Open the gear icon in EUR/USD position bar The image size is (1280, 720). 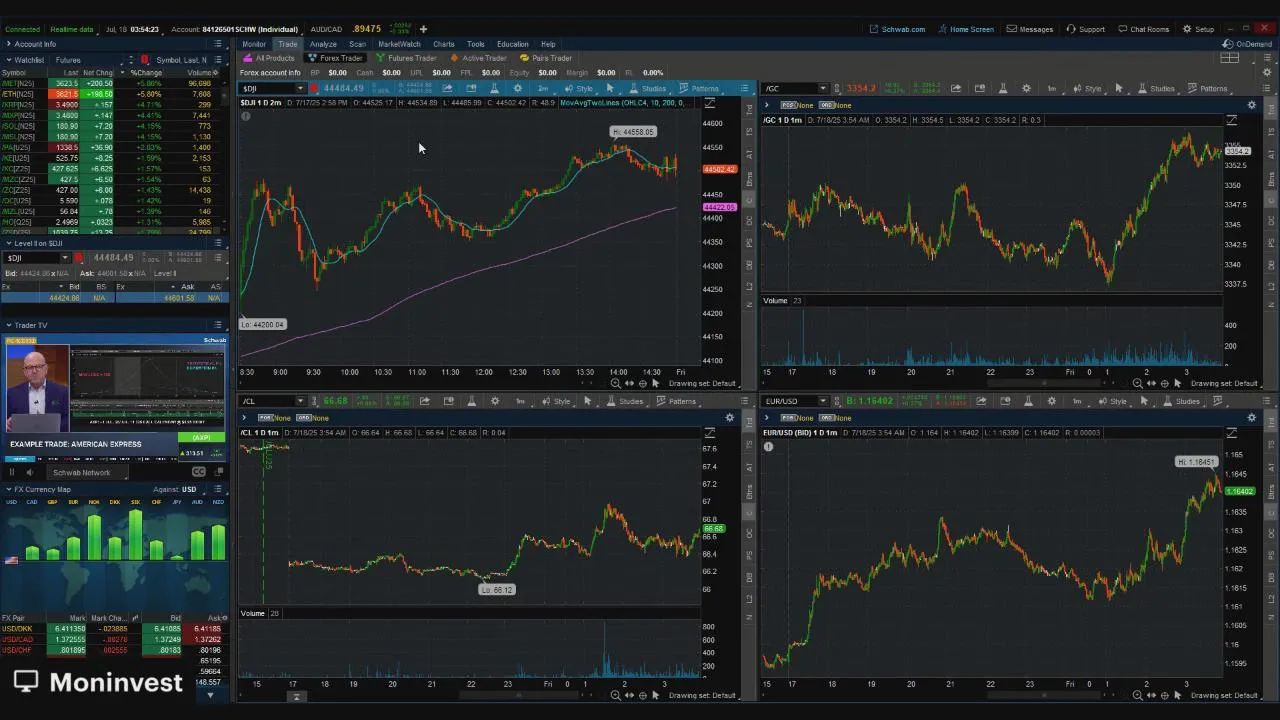[1252, 418]
